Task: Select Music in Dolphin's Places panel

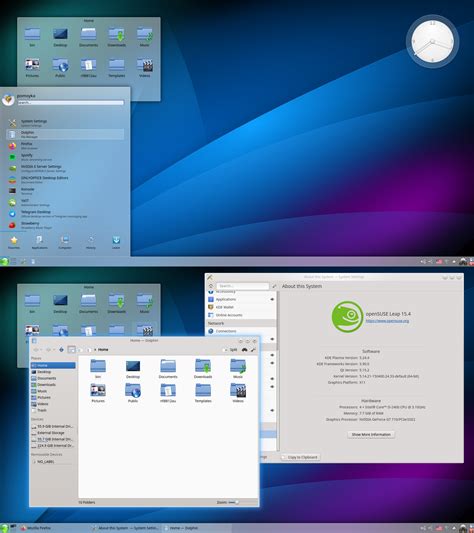Action: 53,391
